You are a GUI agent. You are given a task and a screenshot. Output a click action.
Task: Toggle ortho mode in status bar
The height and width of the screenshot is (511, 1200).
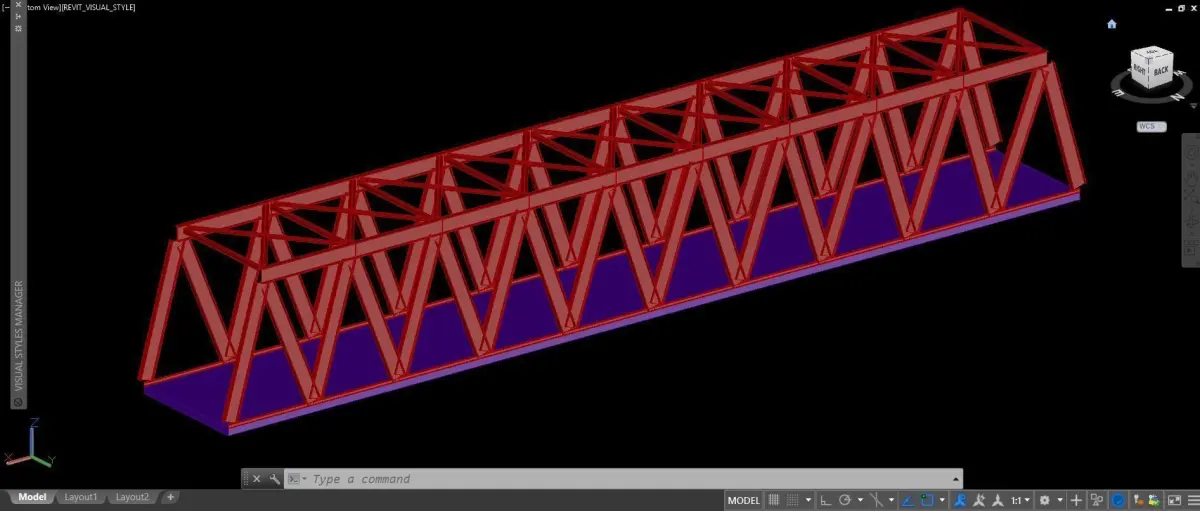tap(825, 500)
